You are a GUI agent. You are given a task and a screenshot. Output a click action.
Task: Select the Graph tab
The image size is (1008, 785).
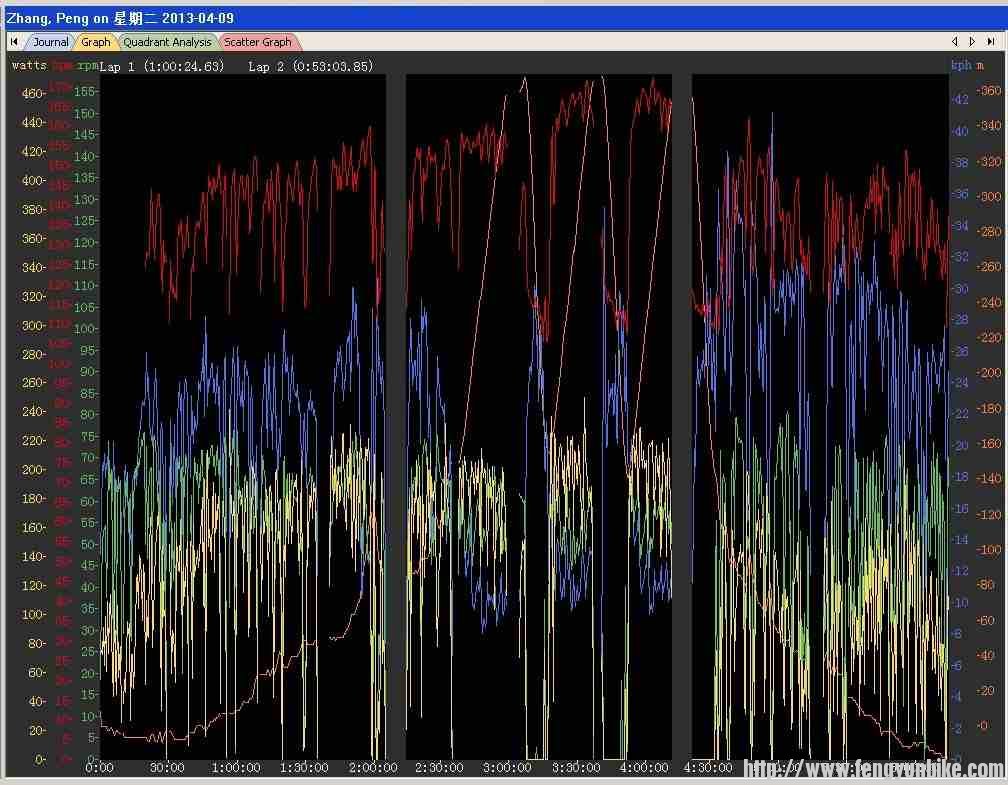click(x=96, y=42)
